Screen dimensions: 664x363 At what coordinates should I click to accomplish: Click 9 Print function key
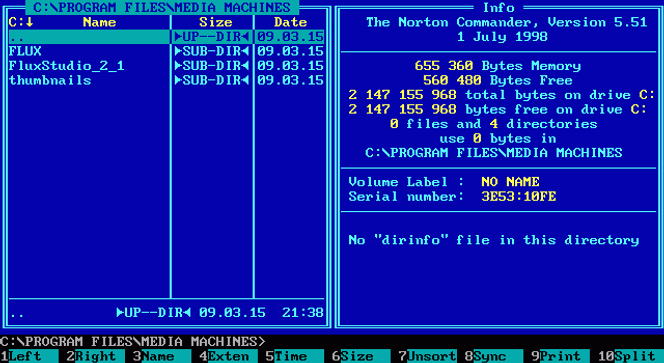click(x=560, y=356)
